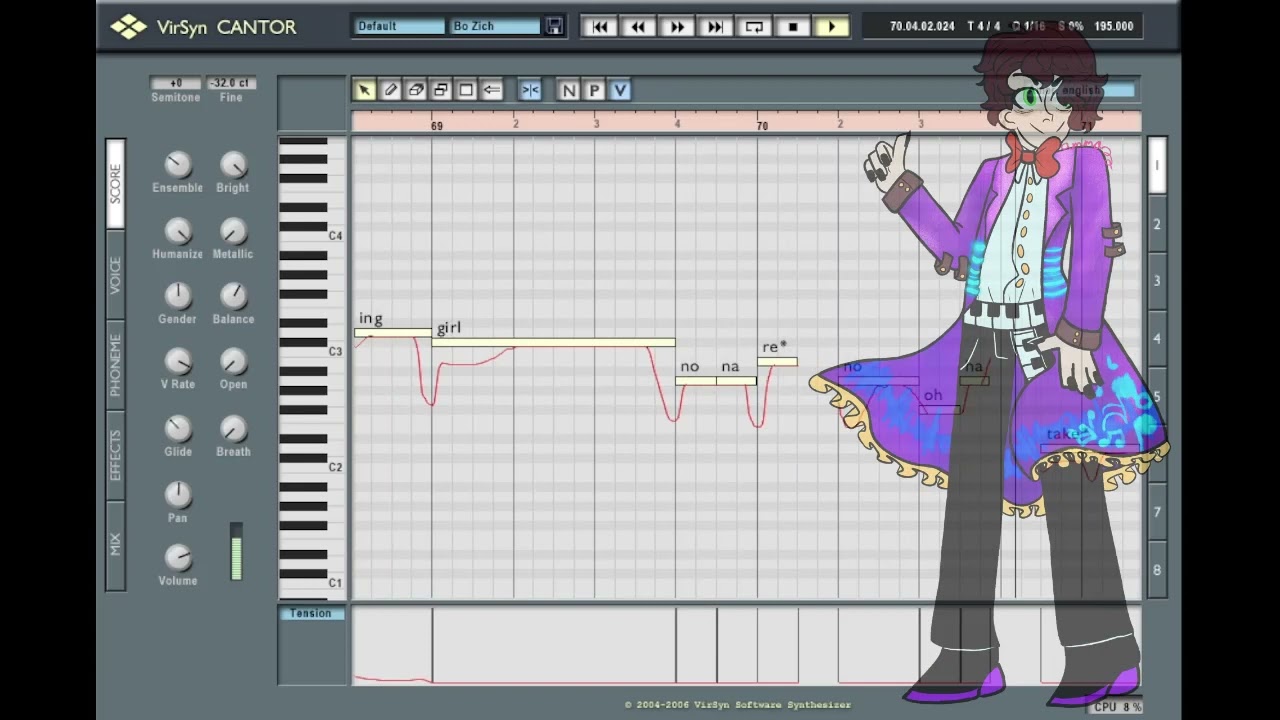
Task: Click the save preset disk icon
Action: point(554,26)
